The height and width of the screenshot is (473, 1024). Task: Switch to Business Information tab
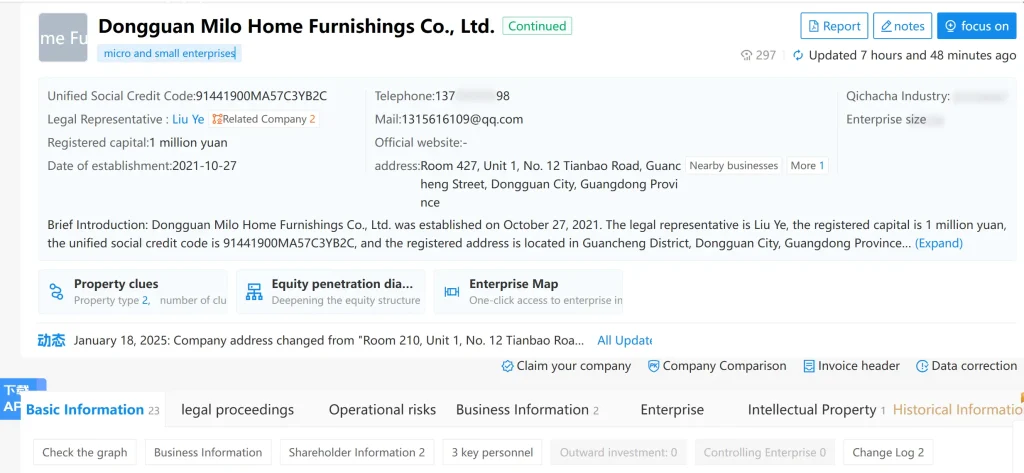527,410
